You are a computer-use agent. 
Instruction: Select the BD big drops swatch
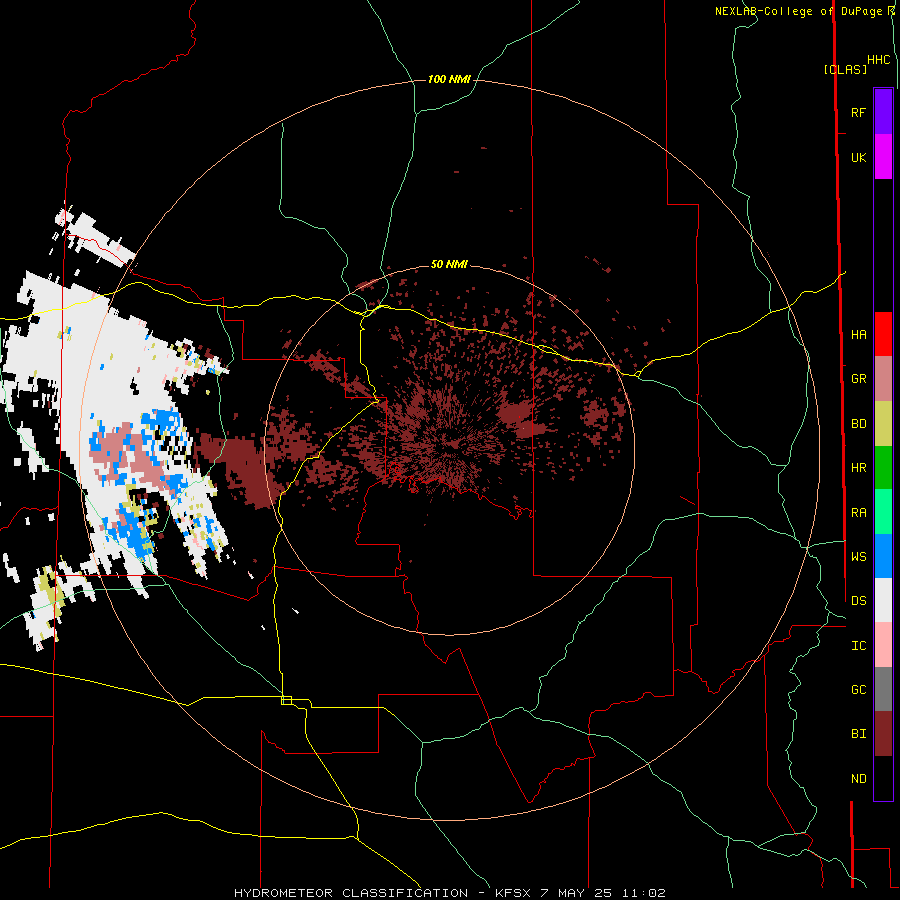pyautogui.click(x=883, y=424)
